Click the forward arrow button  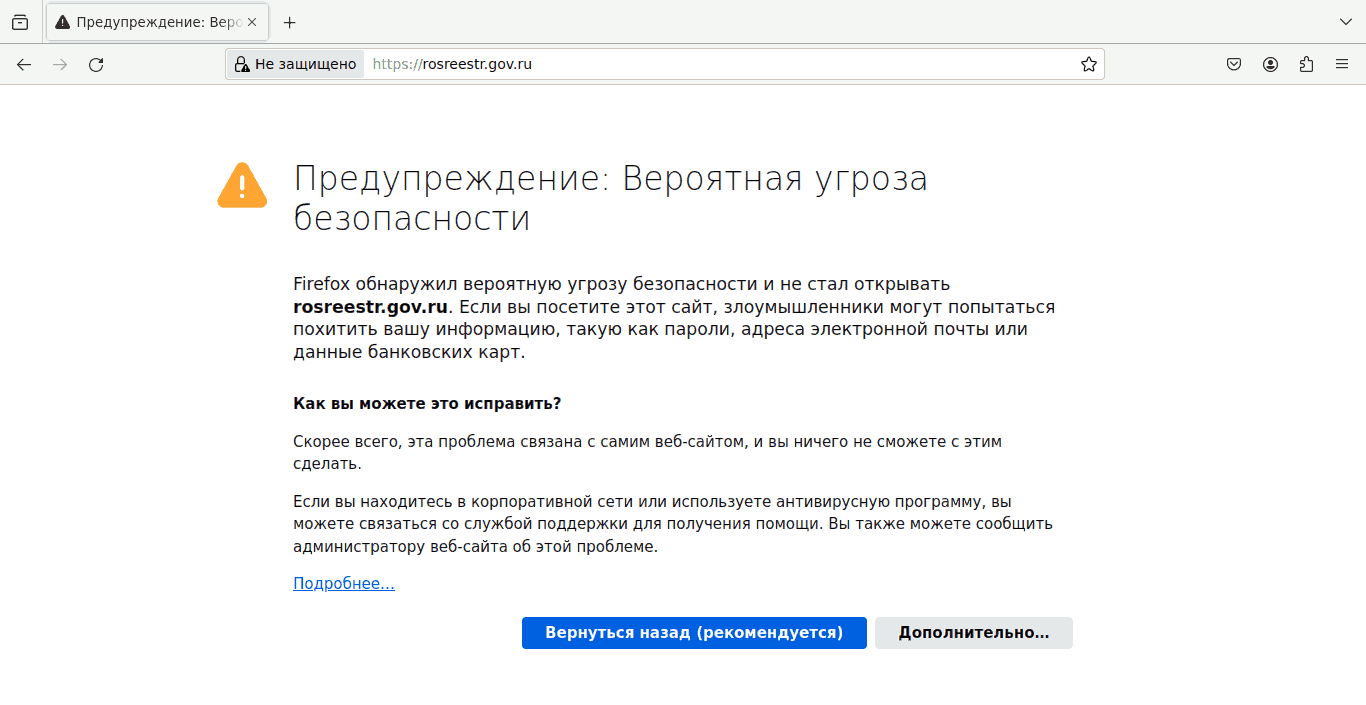tap(60, 64)
